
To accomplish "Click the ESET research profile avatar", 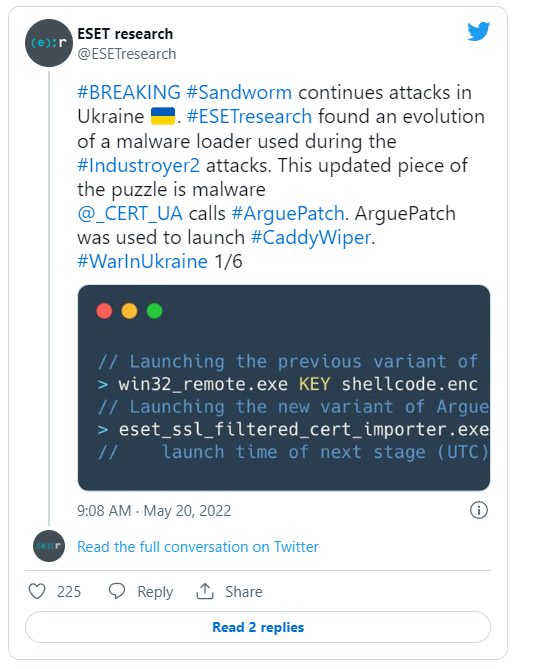I will click(x=49, y=43).
